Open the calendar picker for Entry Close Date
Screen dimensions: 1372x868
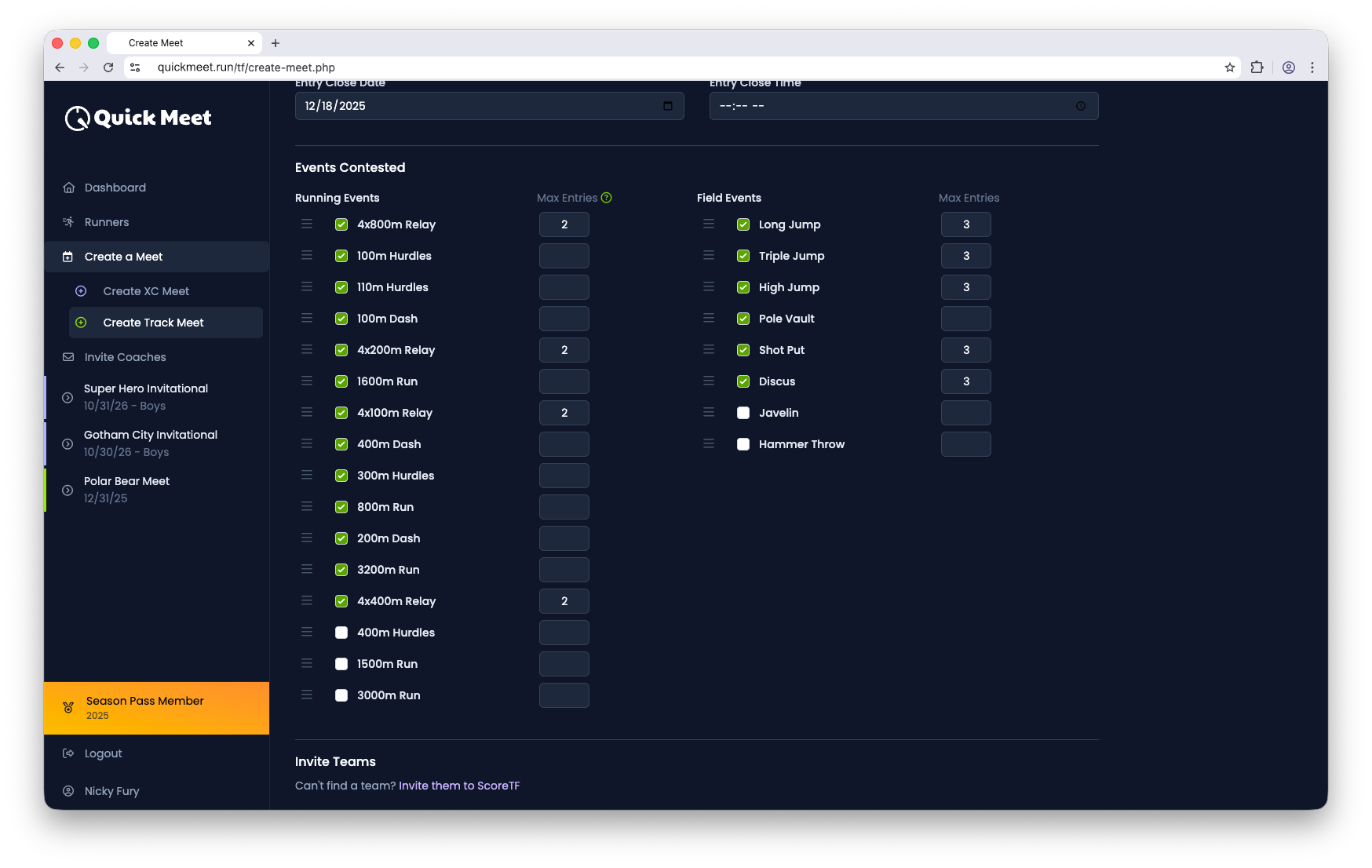click(x=668, y=105)
